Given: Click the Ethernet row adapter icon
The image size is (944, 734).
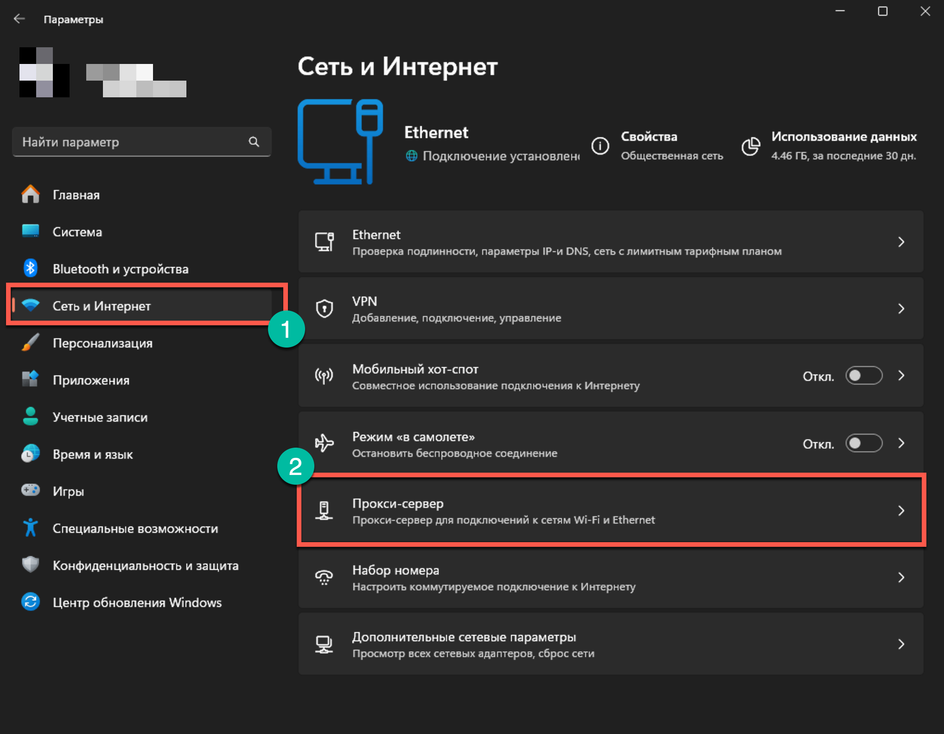Looking at the screenshot, I should click(x=324, y=241).
